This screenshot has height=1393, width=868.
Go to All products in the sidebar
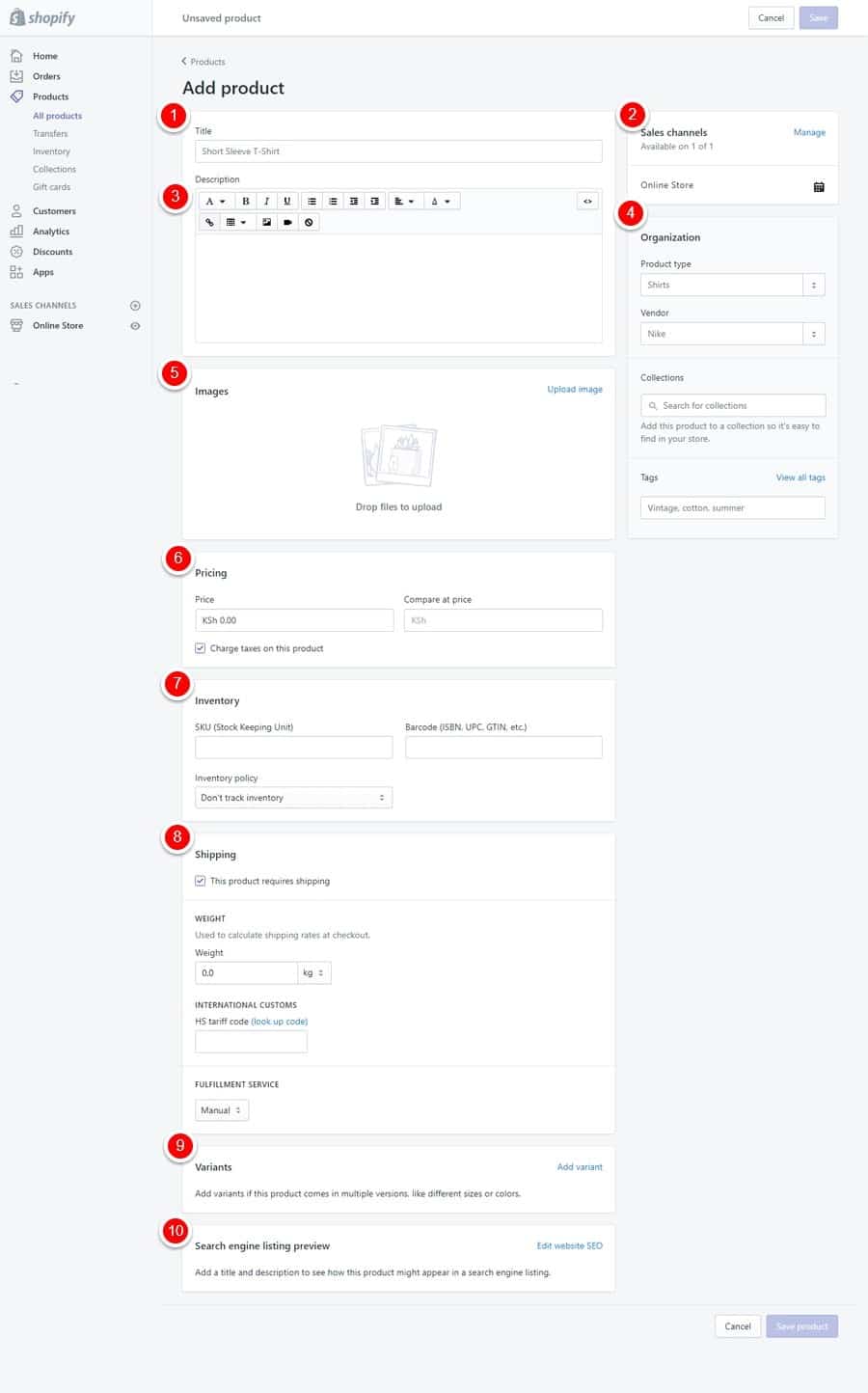[x=57, y=115]
